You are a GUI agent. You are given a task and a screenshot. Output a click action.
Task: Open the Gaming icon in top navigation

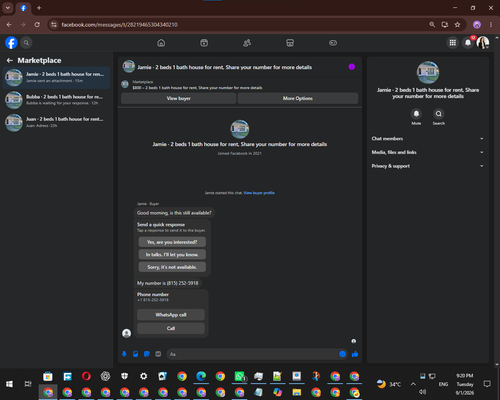333,43
